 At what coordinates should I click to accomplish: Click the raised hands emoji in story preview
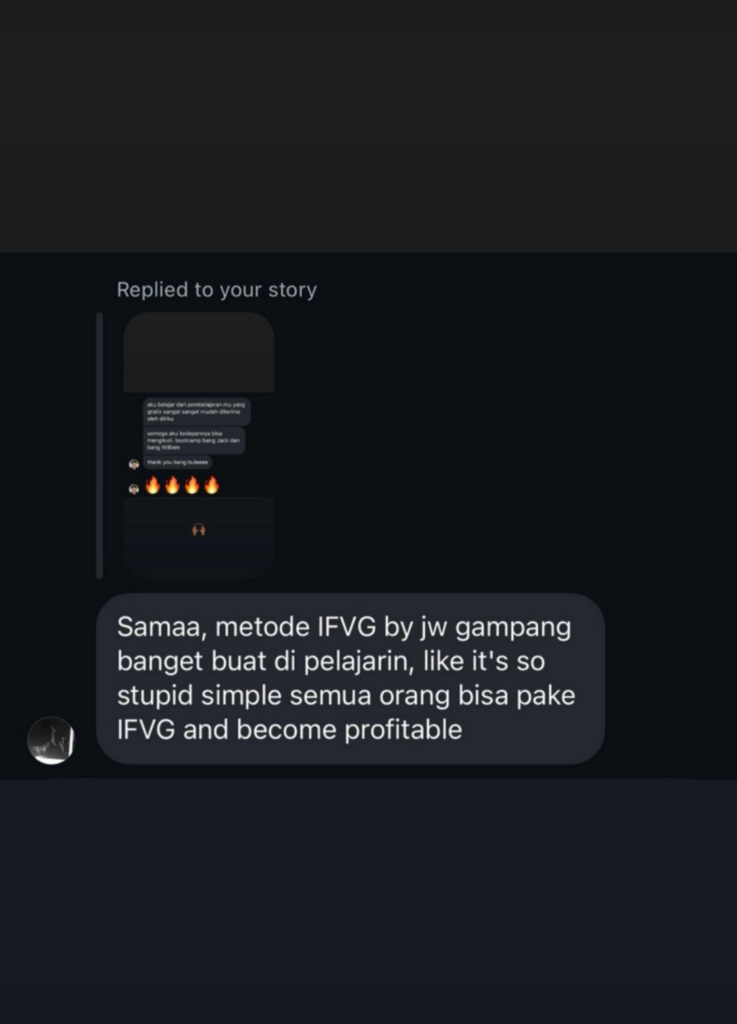coord(198,530)
